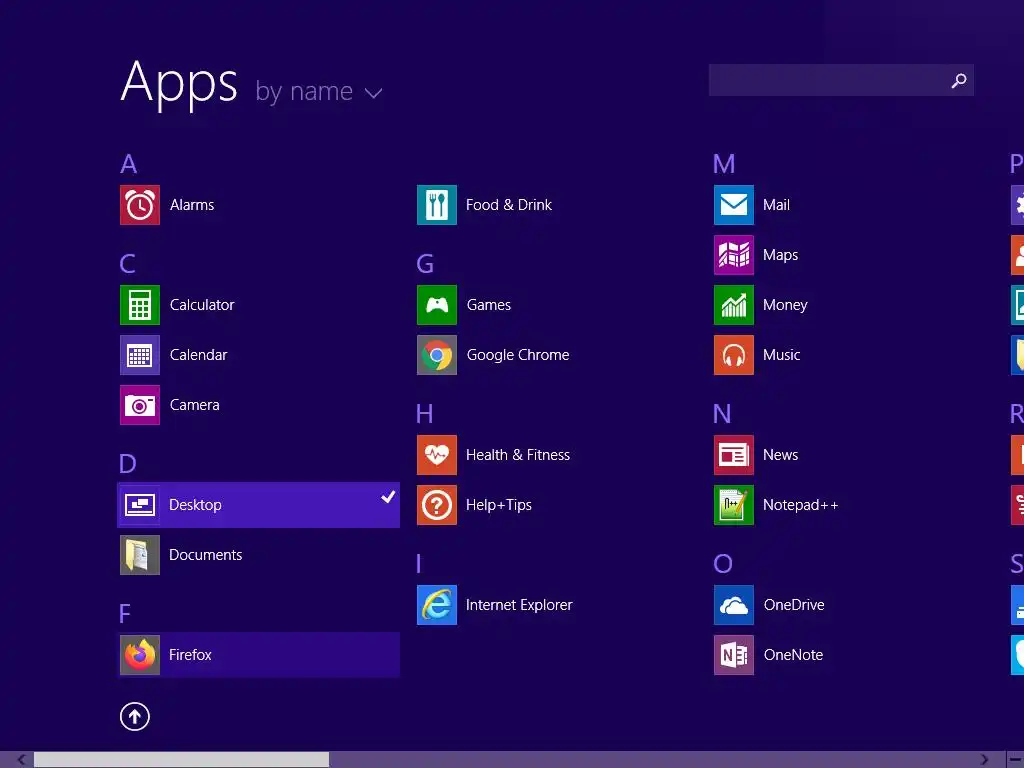Click the 'Notepad++' label
The image size is (1024, 768).
[x=801, y=505]
